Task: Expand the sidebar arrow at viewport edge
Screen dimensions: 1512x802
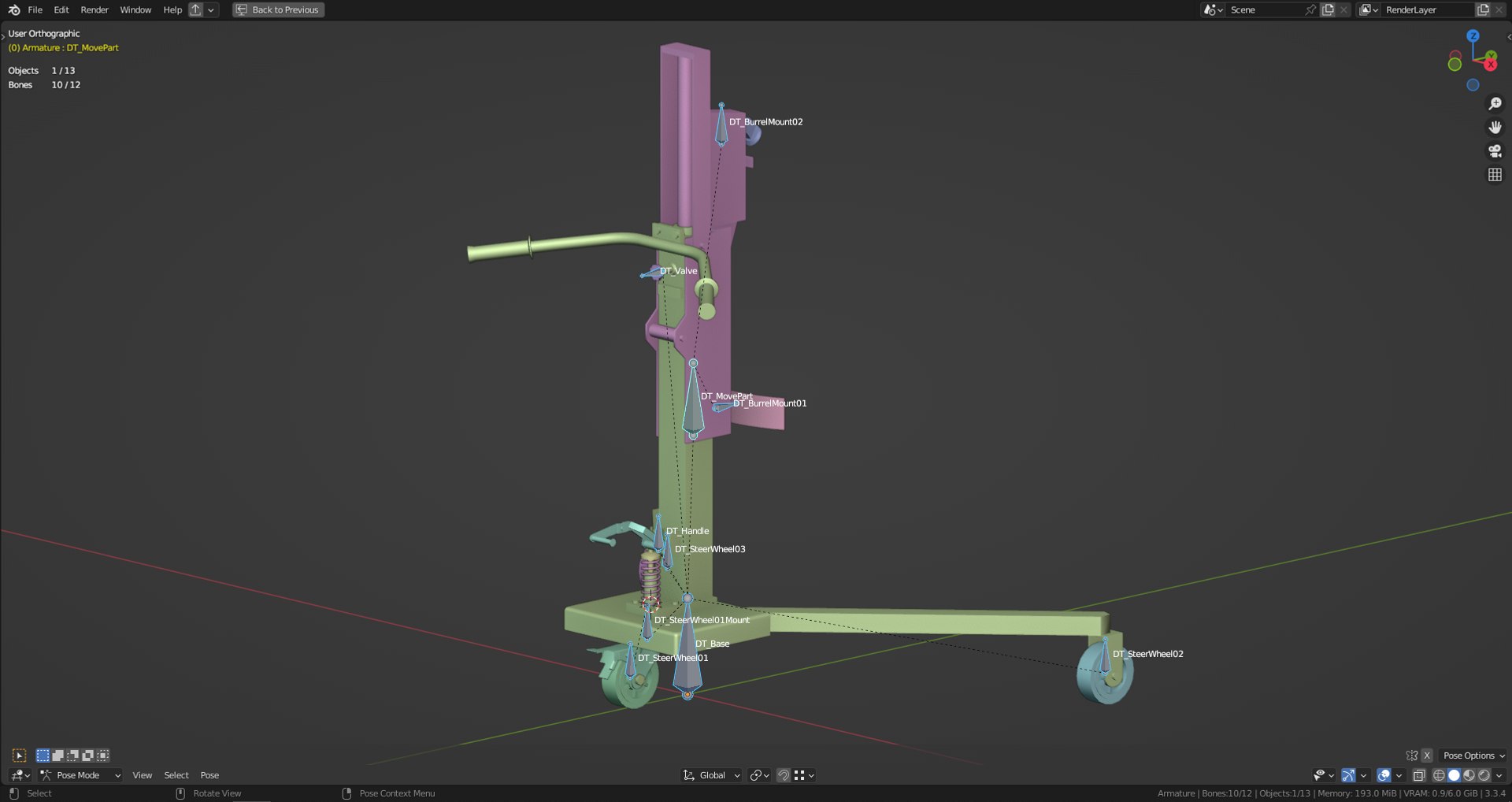Action: pyautogui.click(x=1508, y=36)
